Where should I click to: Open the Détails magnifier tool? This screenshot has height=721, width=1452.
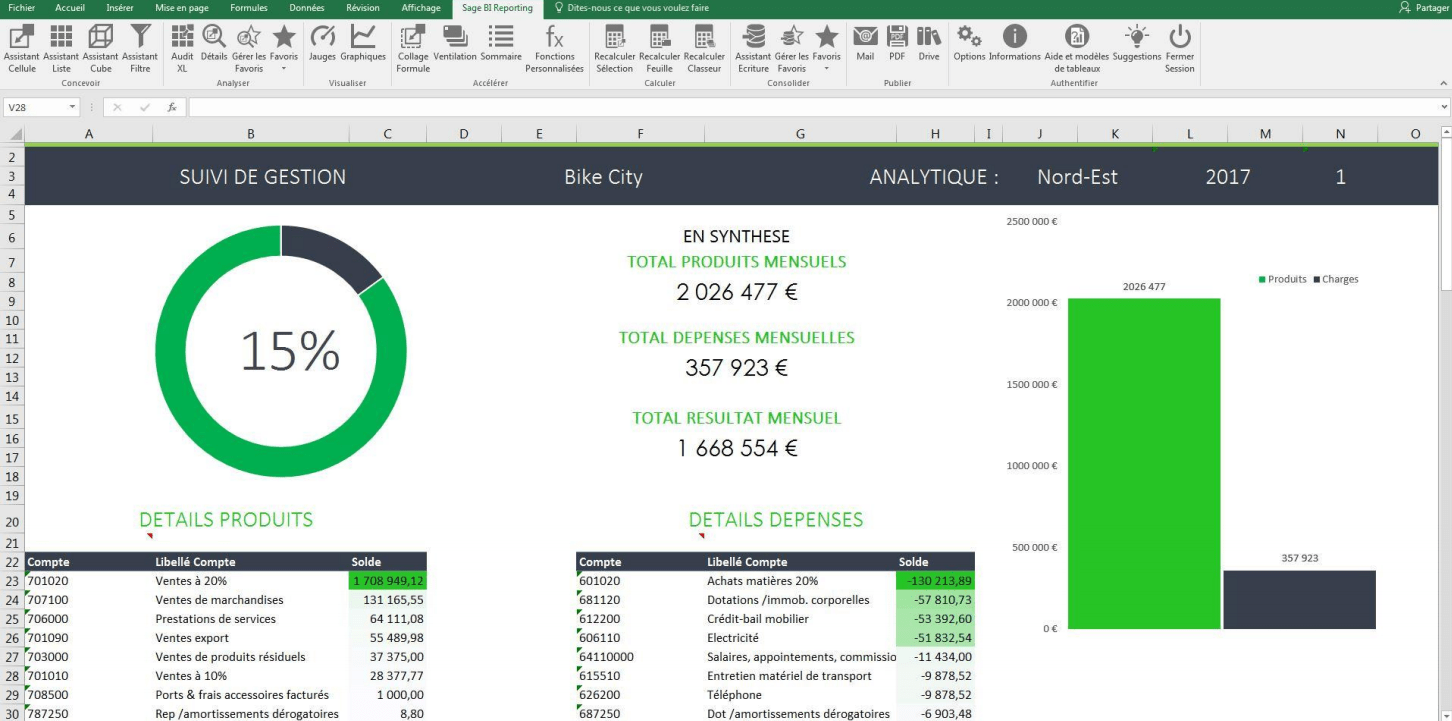tap(214, 43)
